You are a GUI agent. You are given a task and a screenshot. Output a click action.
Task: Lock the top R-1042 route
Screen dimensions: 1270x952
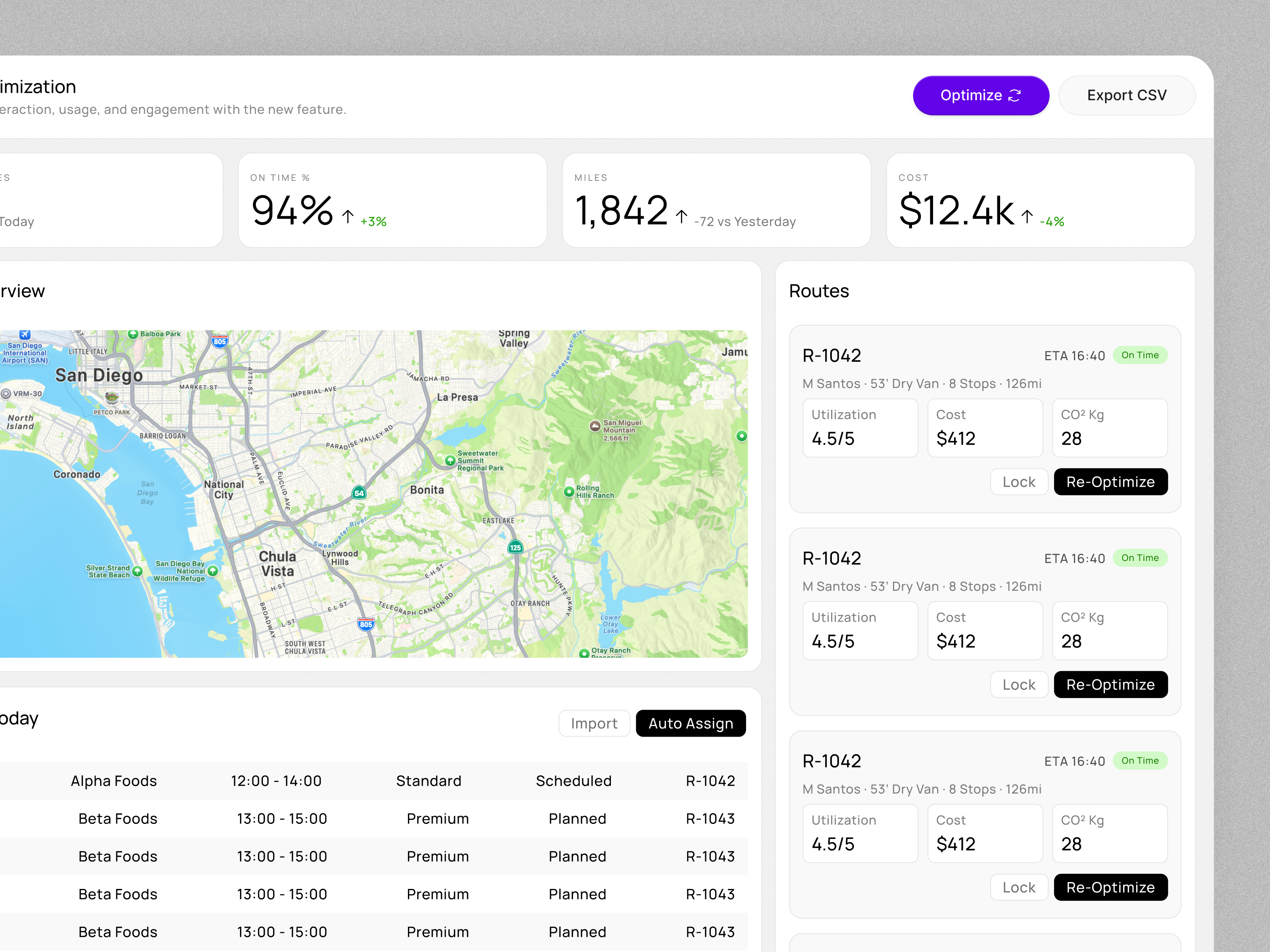click(x=1019, y=482)
